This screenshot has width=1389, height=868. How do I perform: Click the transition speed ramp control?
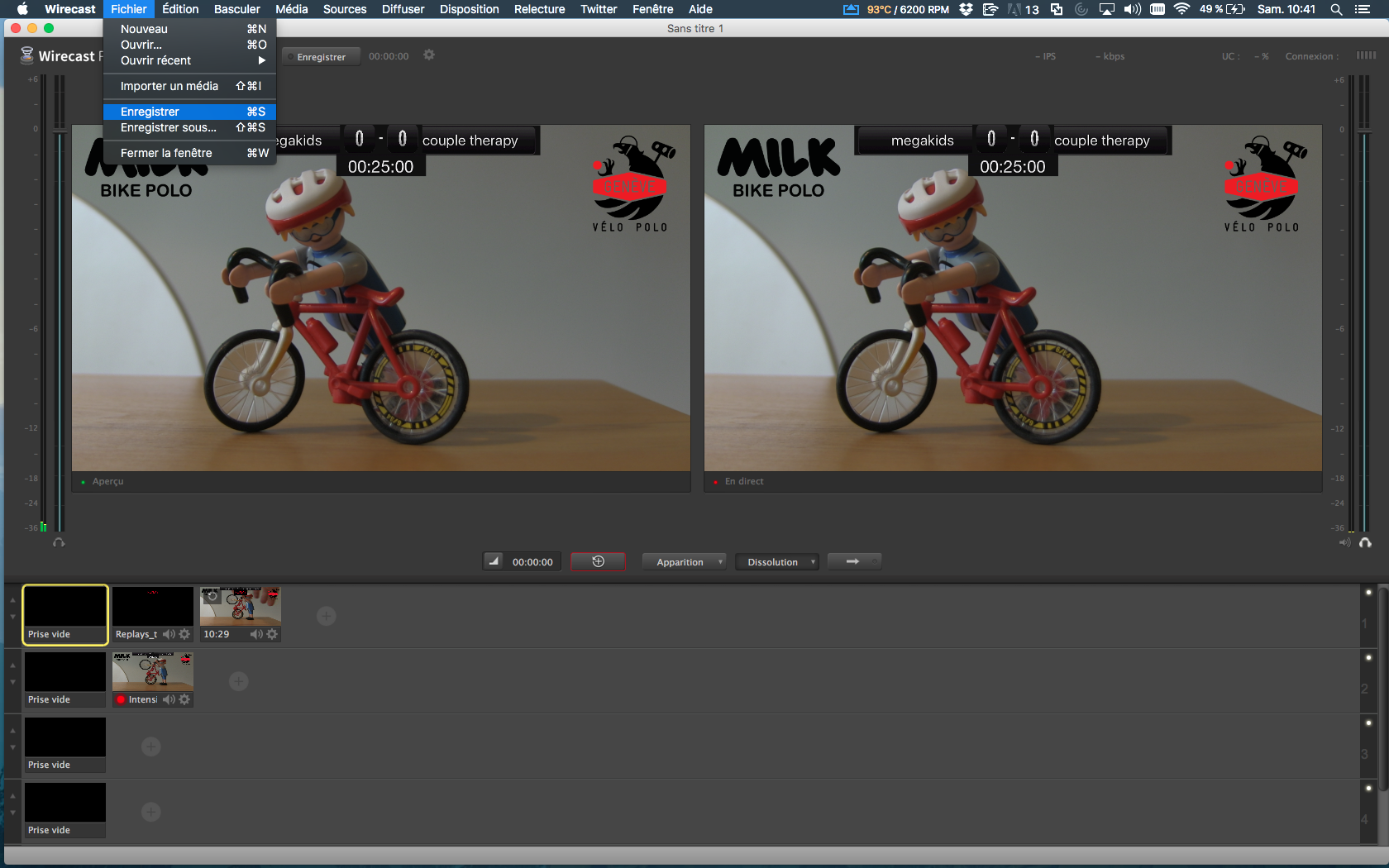point(494,562)
